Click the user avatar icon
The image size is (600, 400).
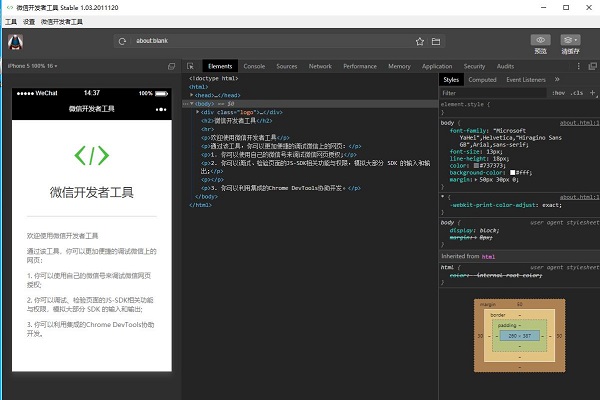[x=15, y=42]
